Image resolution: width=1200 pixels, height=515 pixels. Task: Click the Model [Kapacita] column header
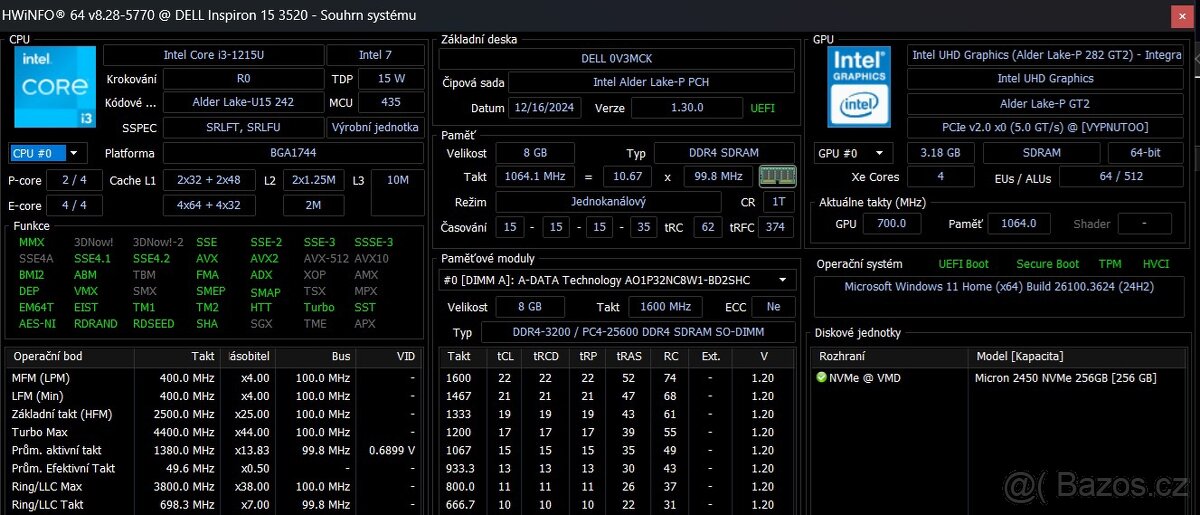pyautogui.click(x=1019, y=356)
